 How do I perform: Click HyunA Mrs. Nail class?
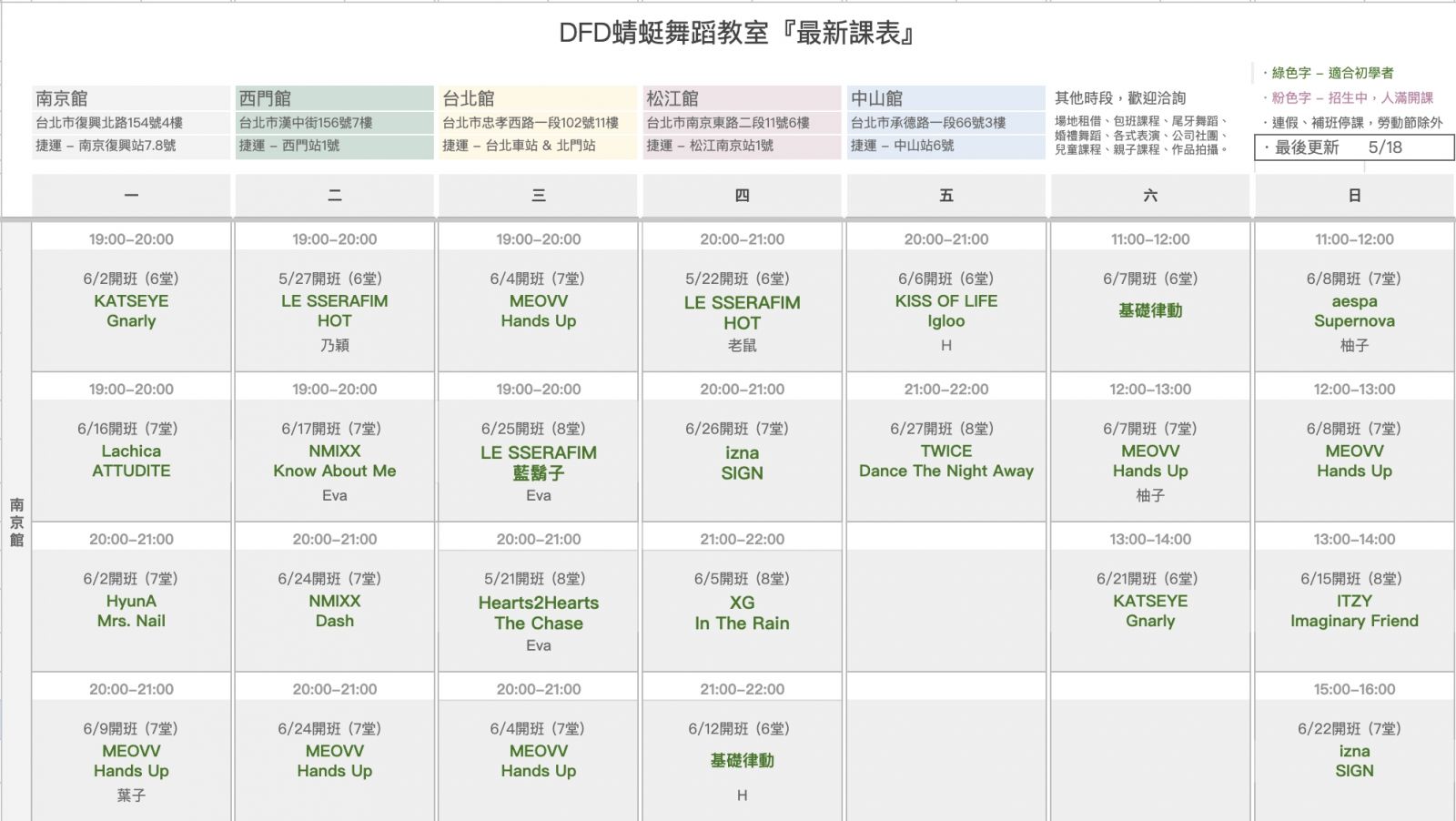pyautogui.click(x=131, y=611)
